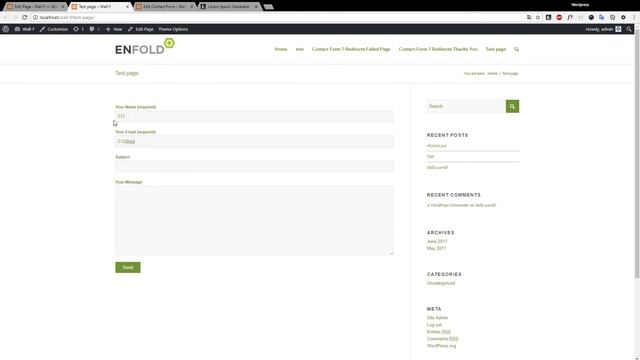Open the test menu item in navigation
The width and height of the screenshot is (640, 360).
(x=300, y=49)
